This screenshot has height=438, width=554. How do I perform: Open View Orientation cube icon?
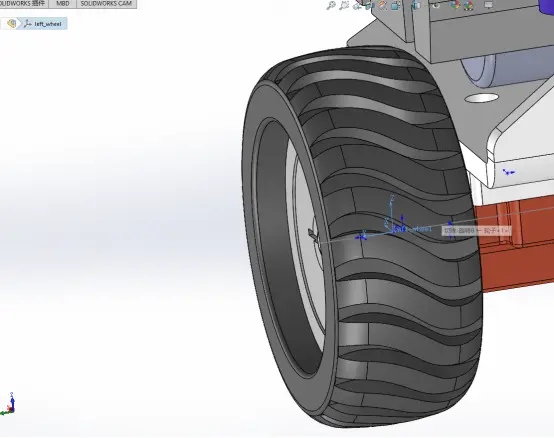pyautogui.click(x=396, y=5)
